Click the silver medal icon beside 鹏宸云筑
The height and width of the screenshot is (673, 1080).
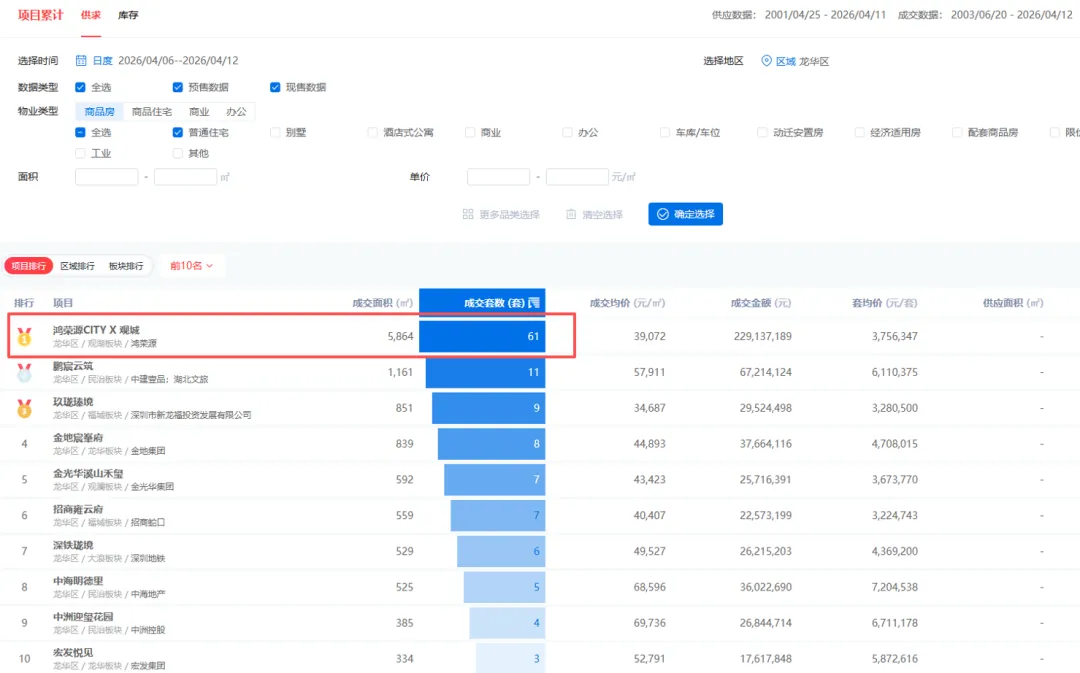[24, 373]
